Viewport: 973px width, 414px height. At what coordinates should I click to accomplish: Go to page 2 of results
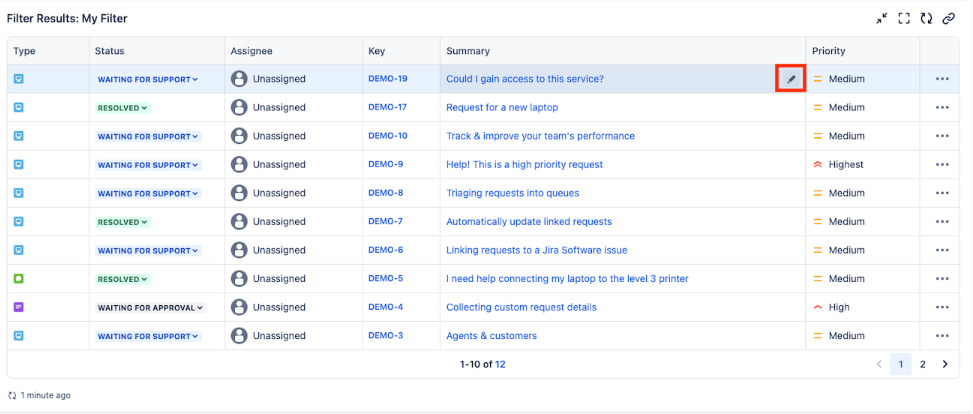pos(923,364)
